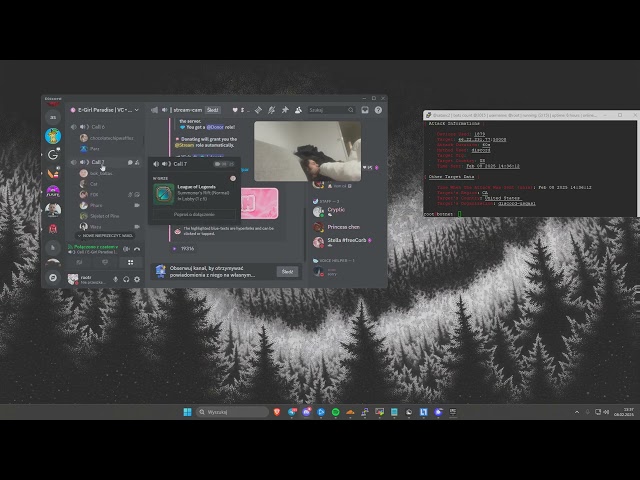
Task: Click the bottom chat bubble sidebar icon
Action: click(53, 278)
